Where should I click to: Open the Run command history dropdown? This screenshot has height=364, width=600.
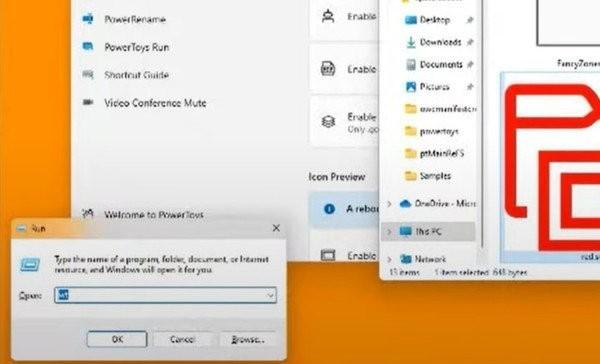click(x=270, y=295)
